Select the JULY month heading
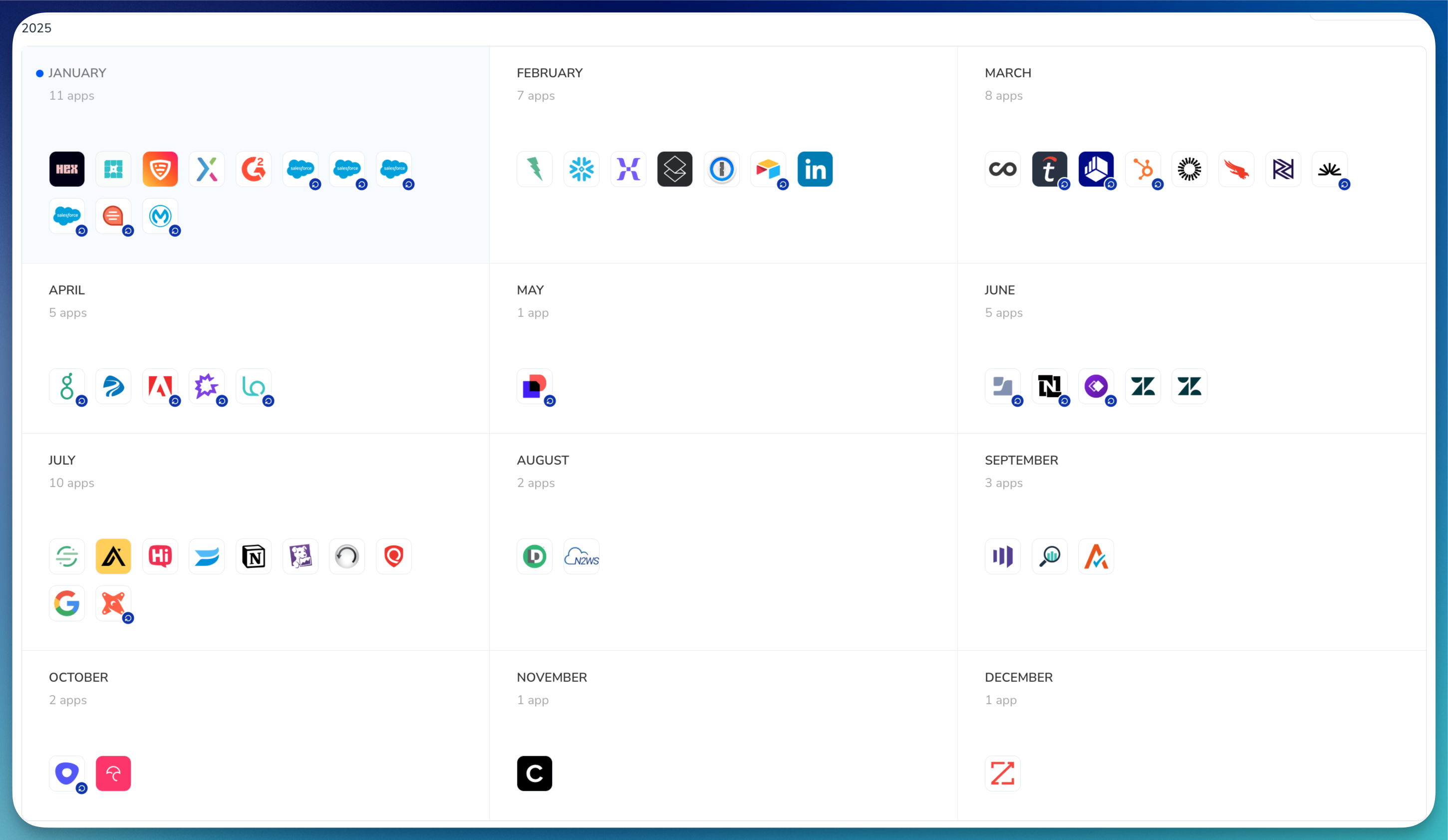 coord(62,460)
